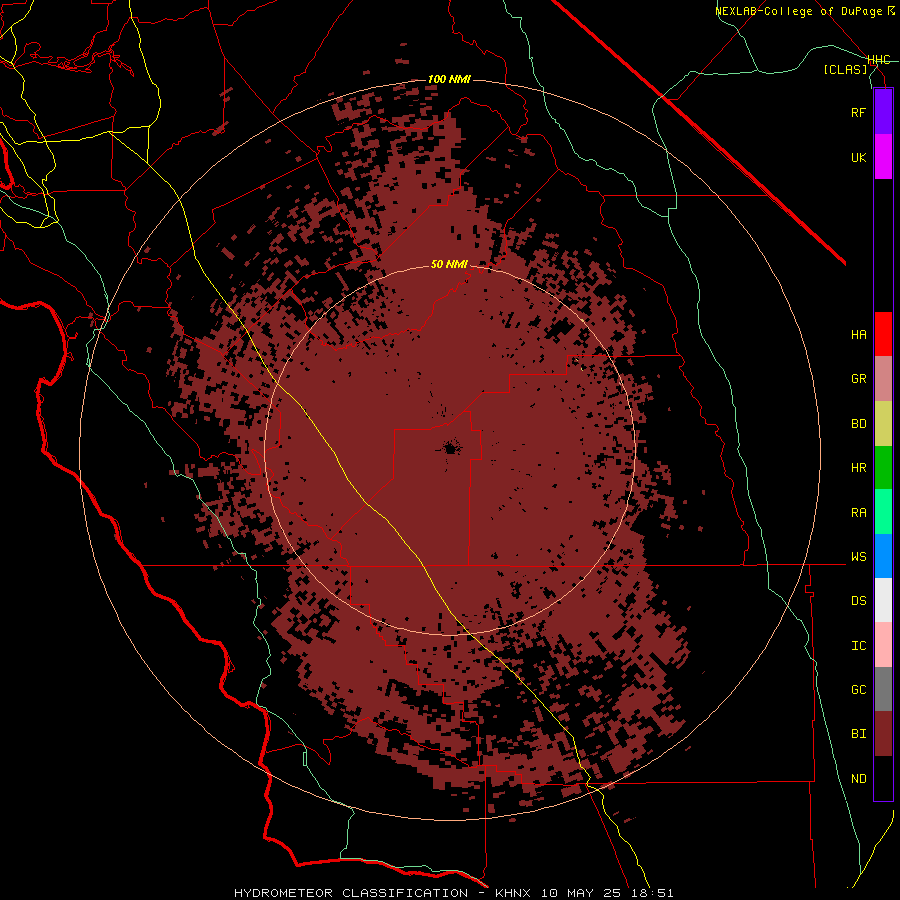This screenshot has width=900, height=900.
Task: Select the GC gray legend swatch
Action: tap(883, 689)
